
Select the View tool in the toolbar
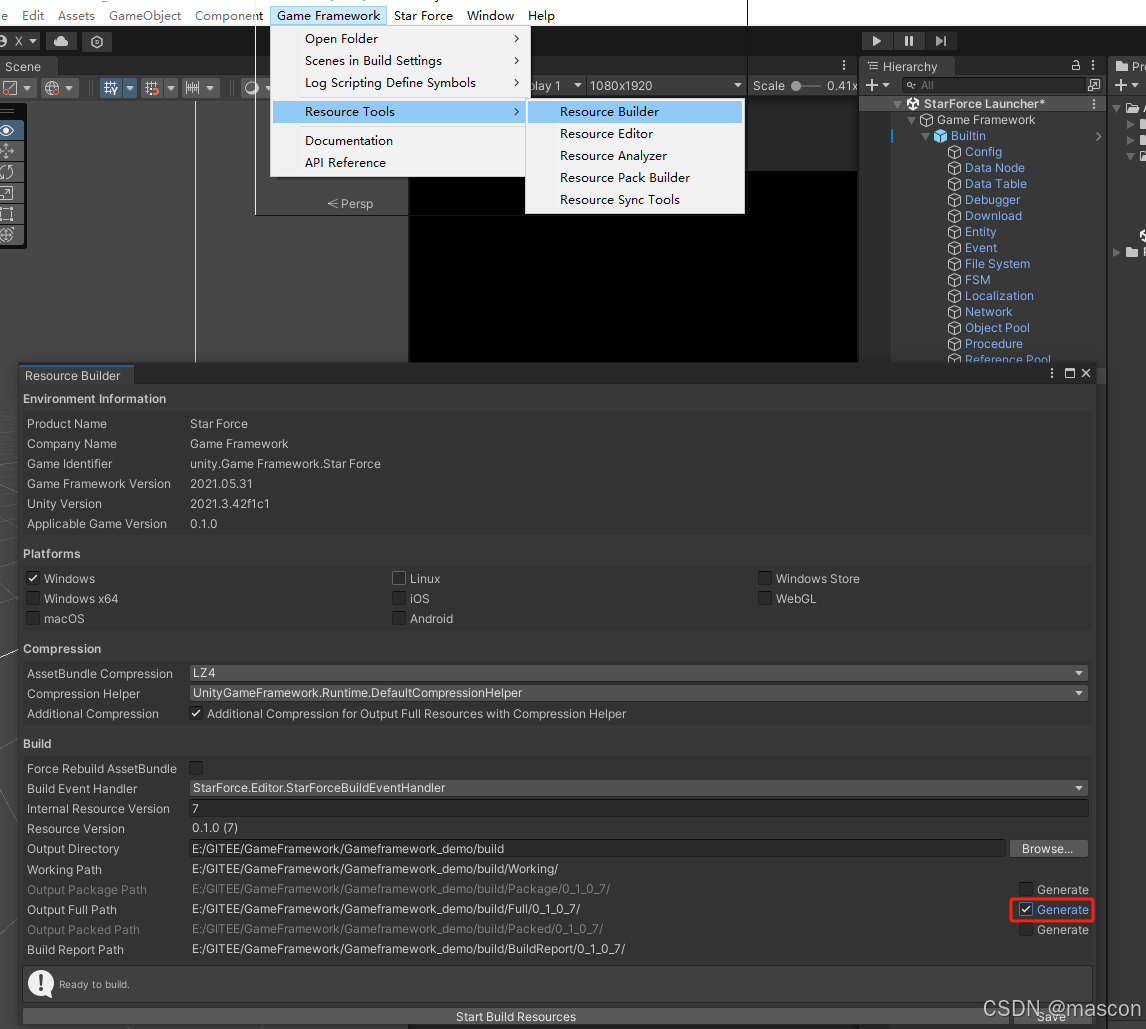click(9, 130)
